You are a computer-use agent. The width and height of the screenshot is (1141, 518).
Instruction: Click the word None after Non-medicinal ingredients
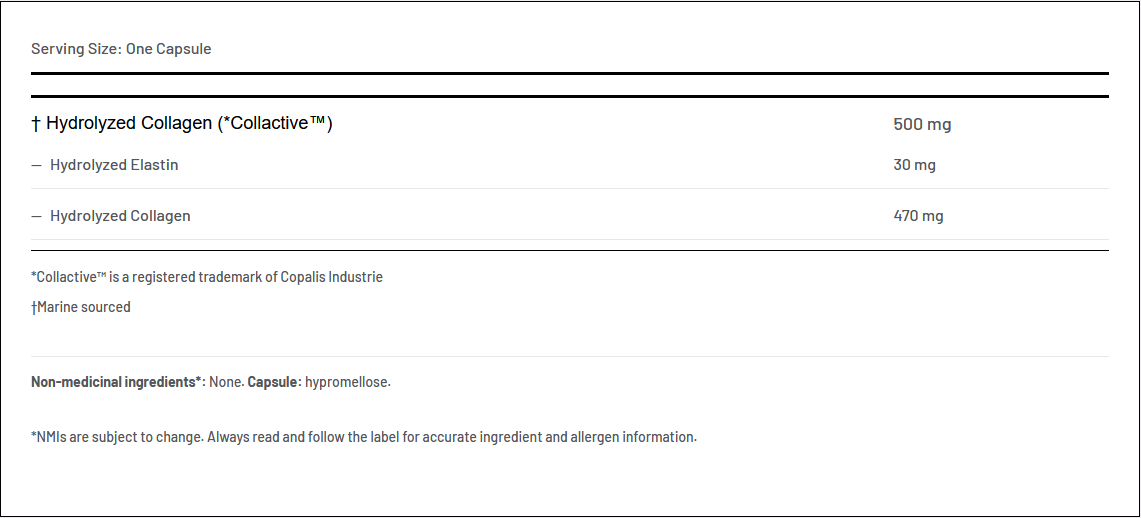pos(225,382)
